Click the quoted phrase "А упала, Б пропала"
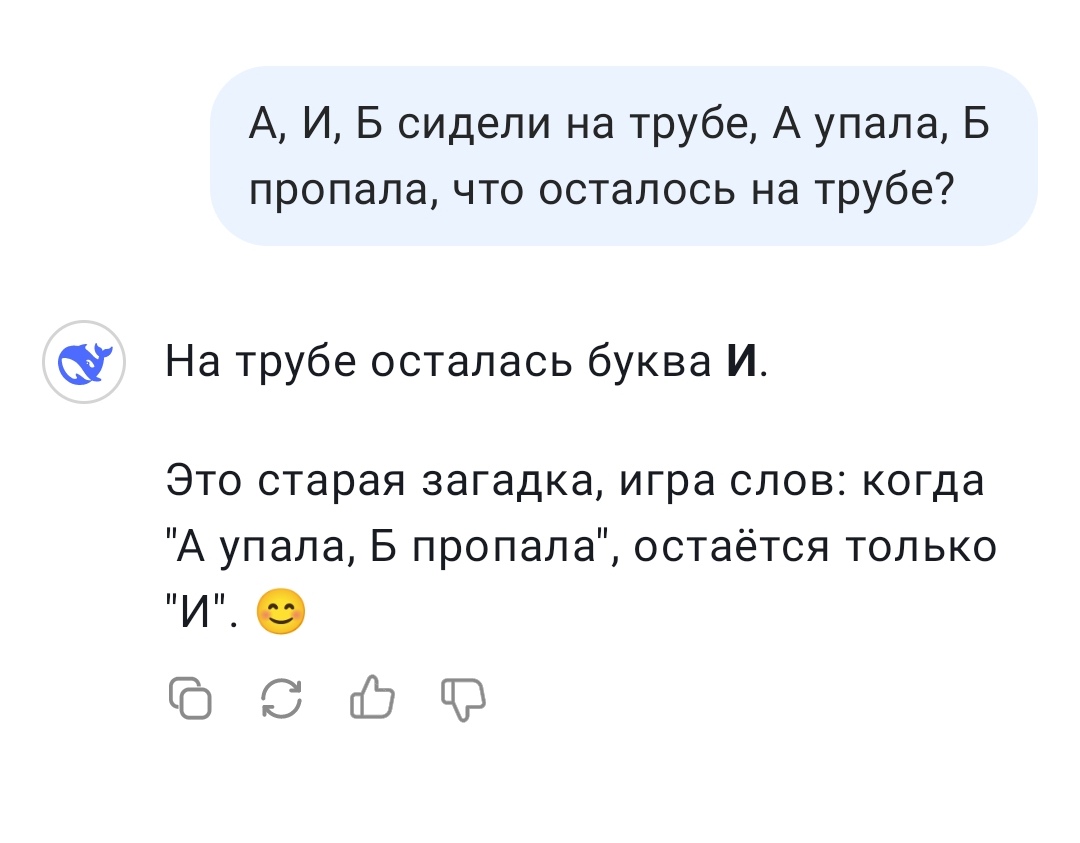Screen dimensions: 1080x843 tap(387, 548)
